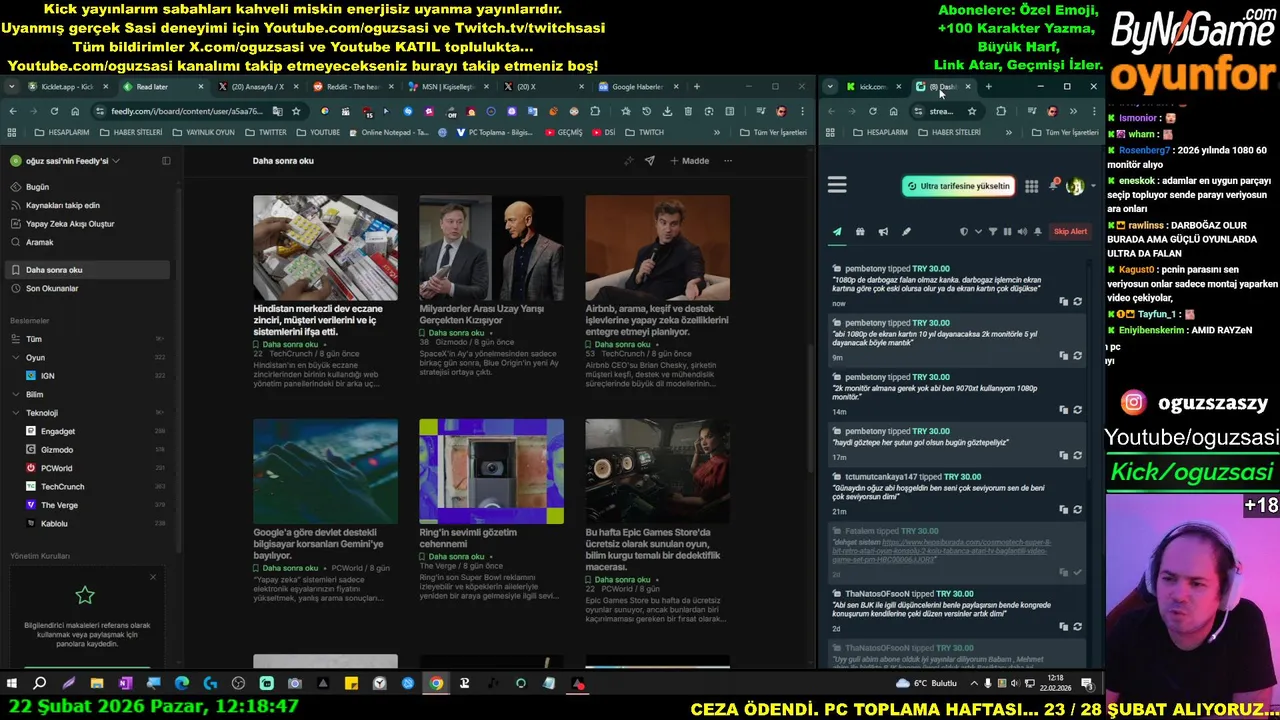Open the downloads icon in Feedly browser toolbar
The image size is (1280, 720).
point(667,111)
